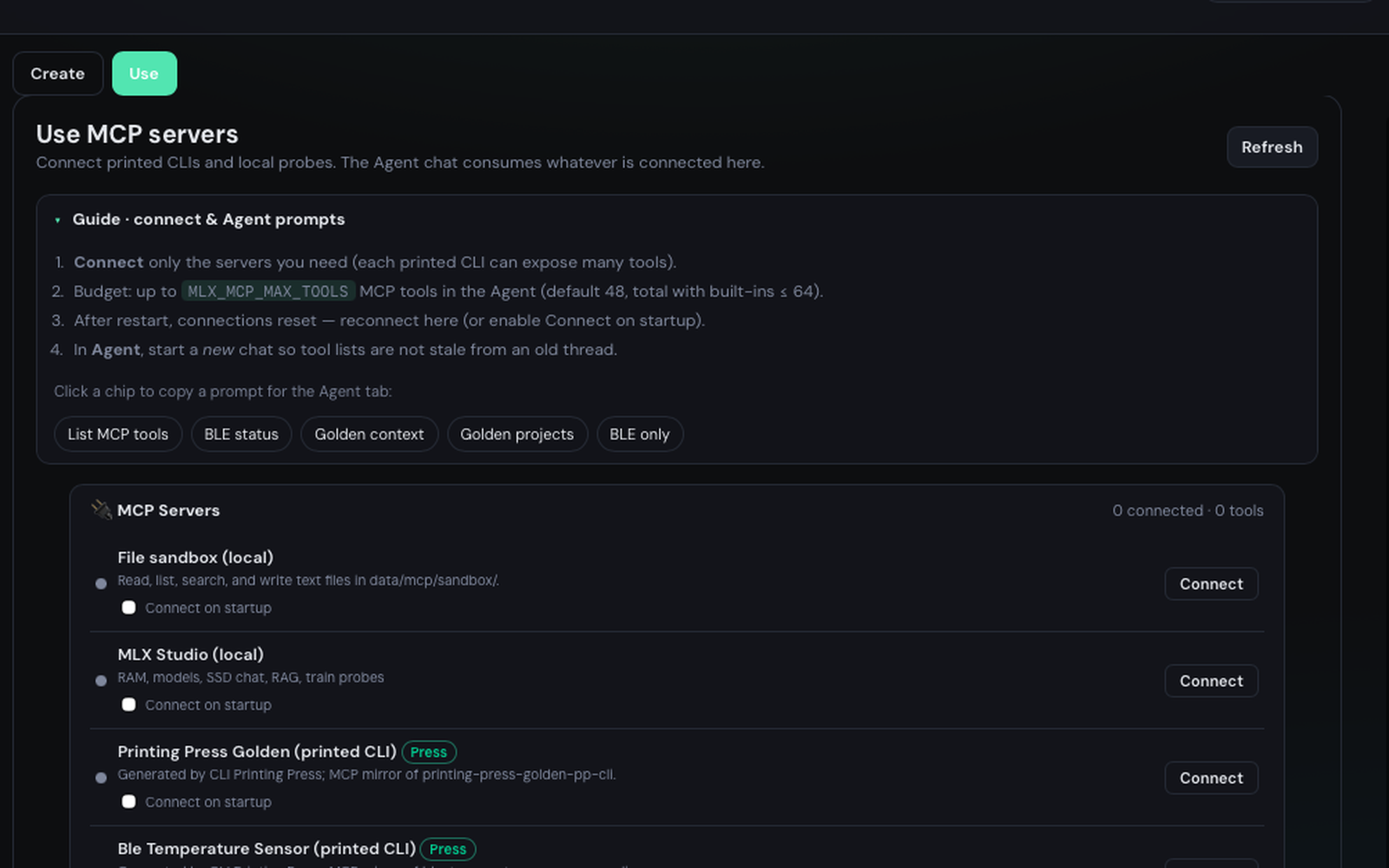Screen dimensions: 1389x868
Task: Click the '0 connected · 0 tools' status text
Action: tap(1188, 510)
